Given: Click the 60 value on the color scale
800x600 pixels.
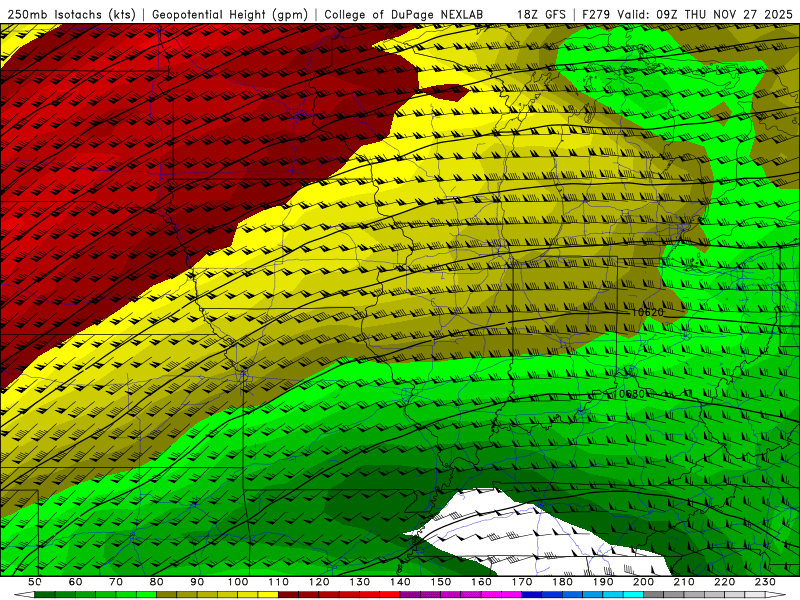Looking at the screenshot, I should (x=75, y=582).
